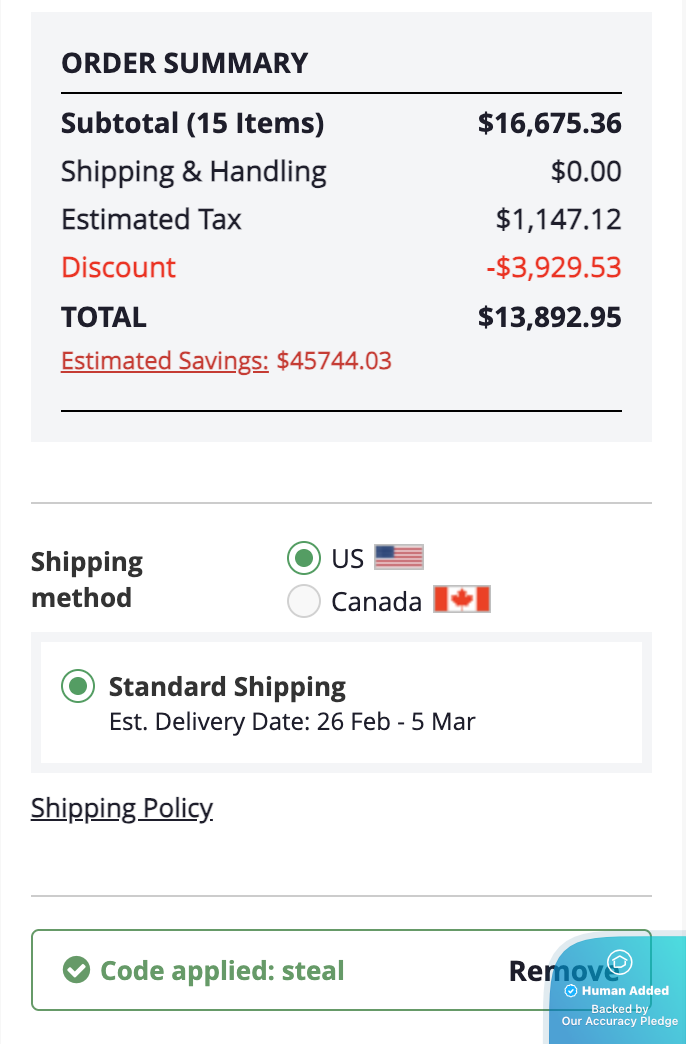Select US as the shipping country
This screenshot has height=1044, width=686.
point(303,558)
